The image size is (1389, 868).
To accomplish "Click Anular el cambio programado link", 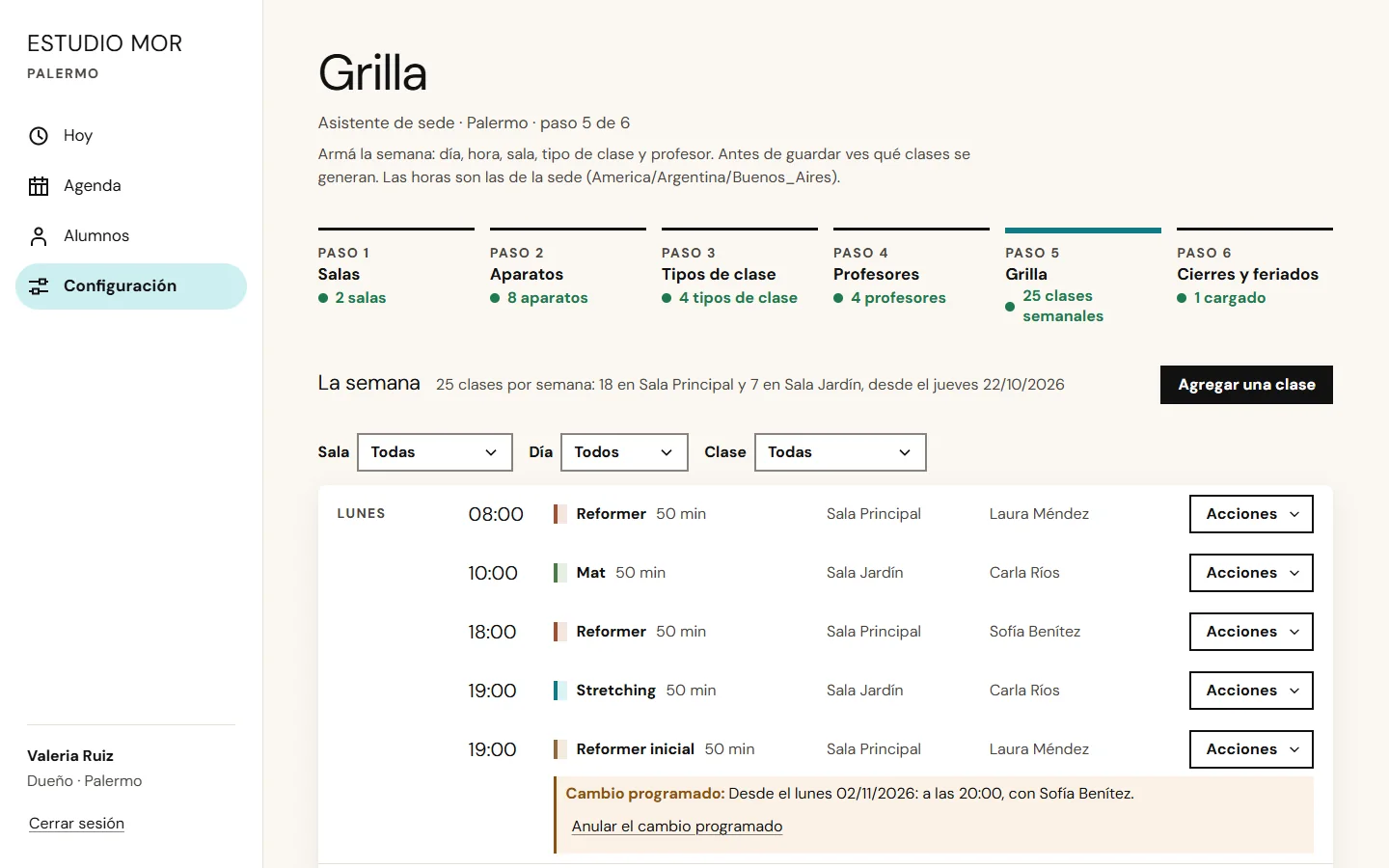I will click(x=677, y=827).
